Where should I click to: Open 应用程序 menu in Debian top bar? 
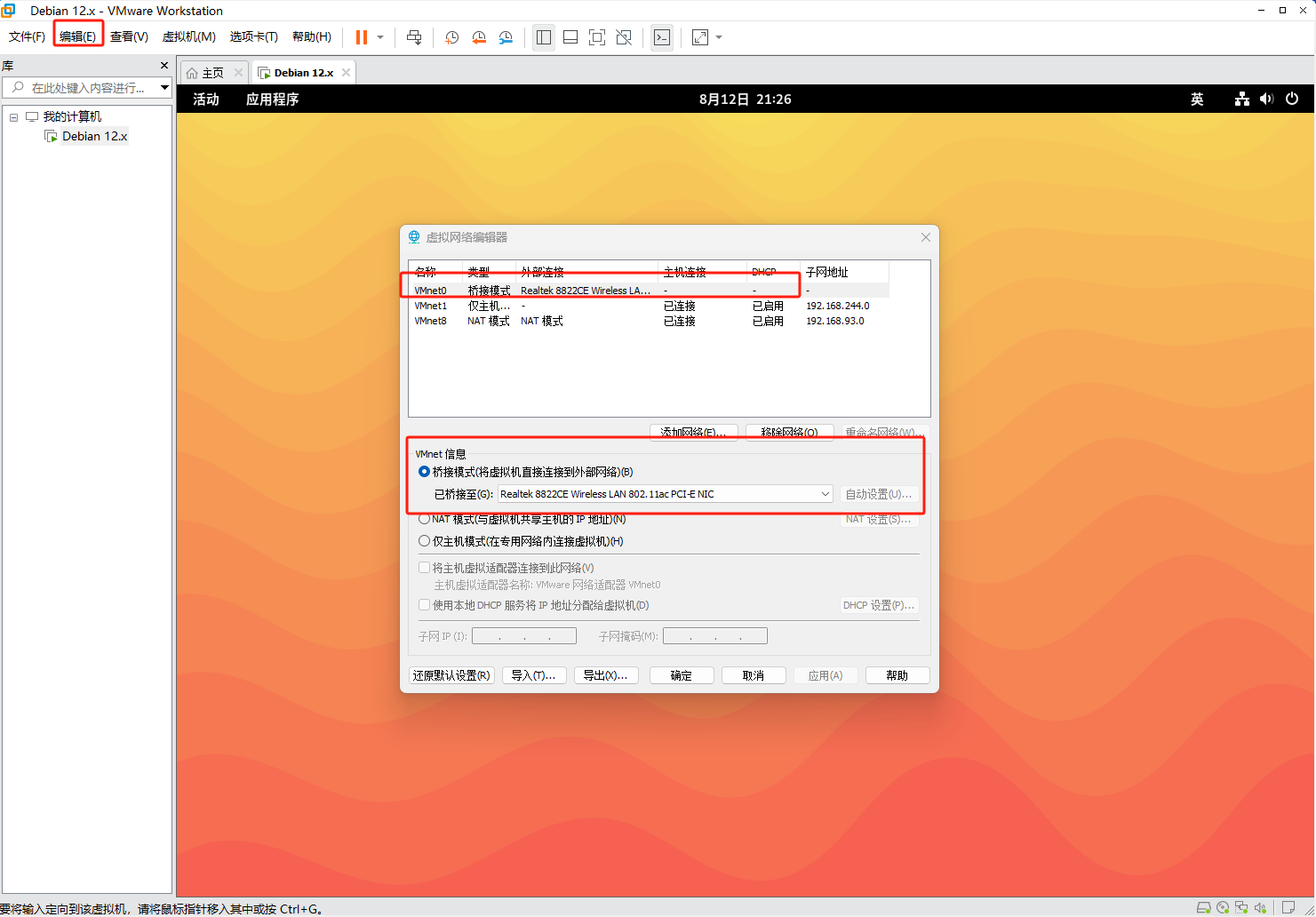click(272, 100)
